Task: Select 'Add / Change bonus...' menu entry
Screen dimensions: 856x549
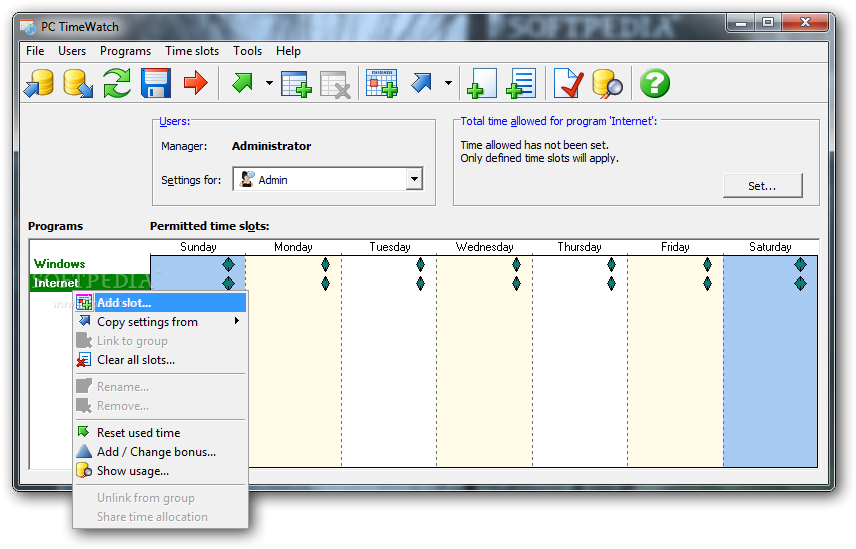Action: tap(160, 452)
